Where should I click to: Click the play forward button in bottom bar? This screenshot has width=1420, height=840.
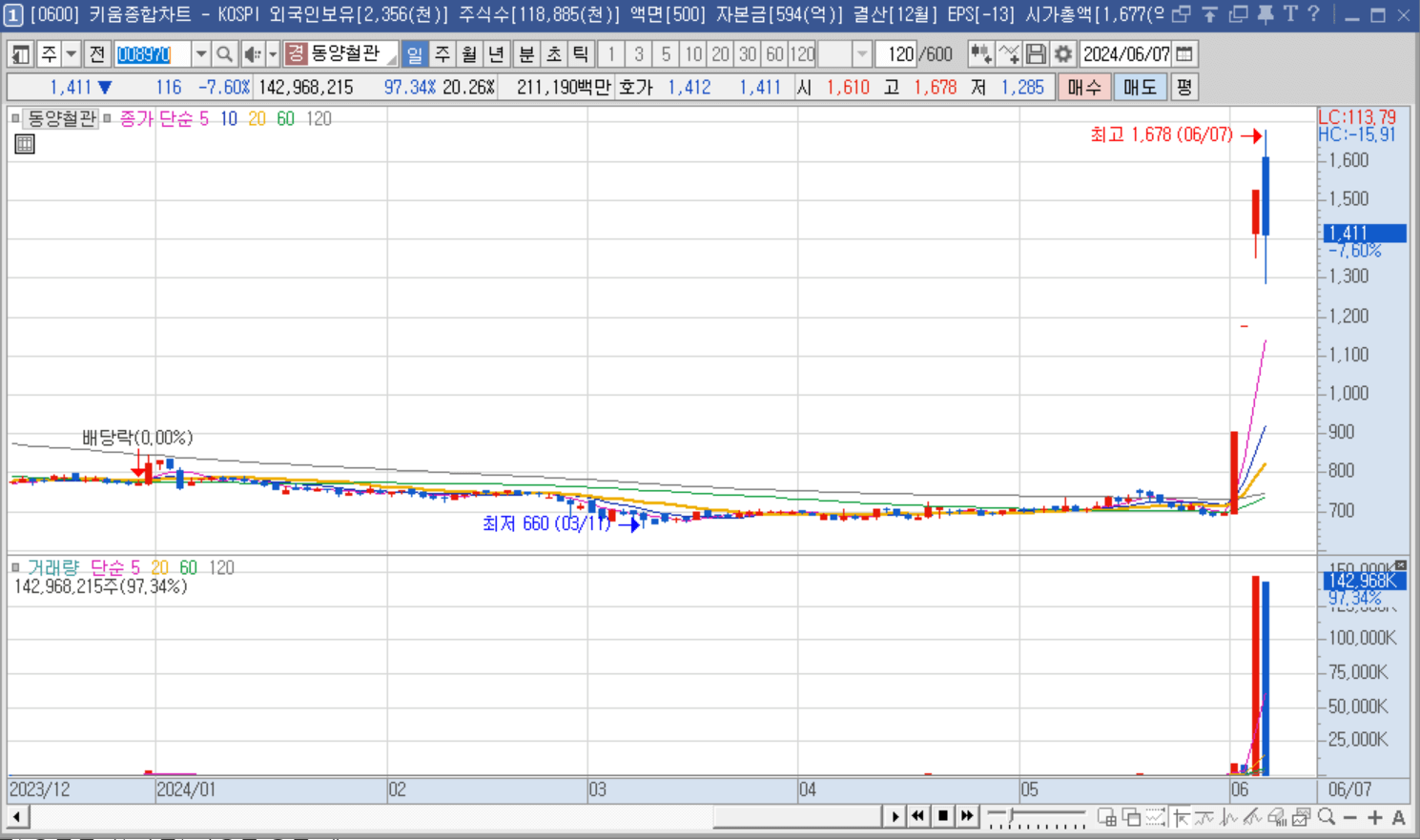[895, 816]
